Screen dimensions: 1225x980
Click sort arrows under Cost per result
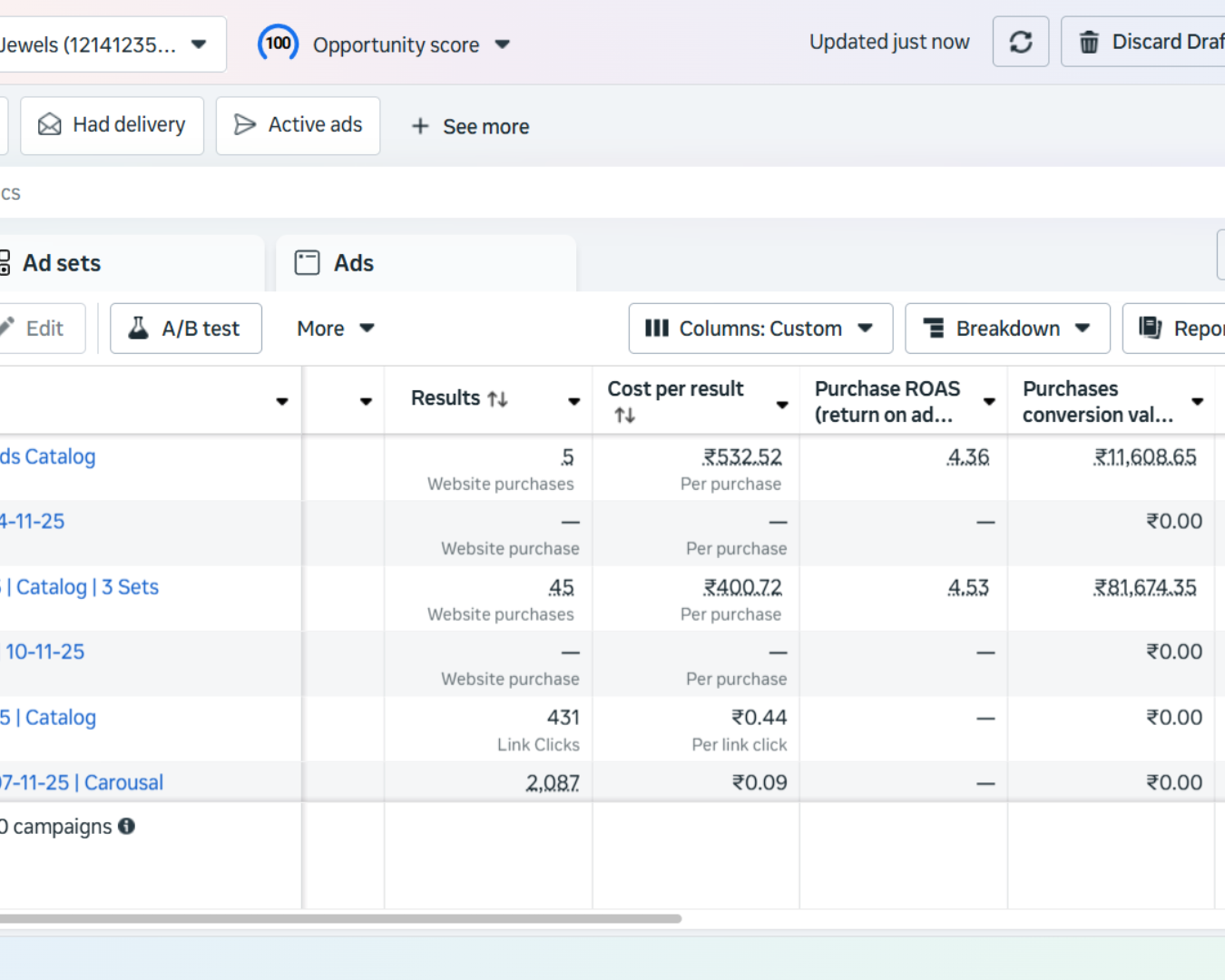624,416
